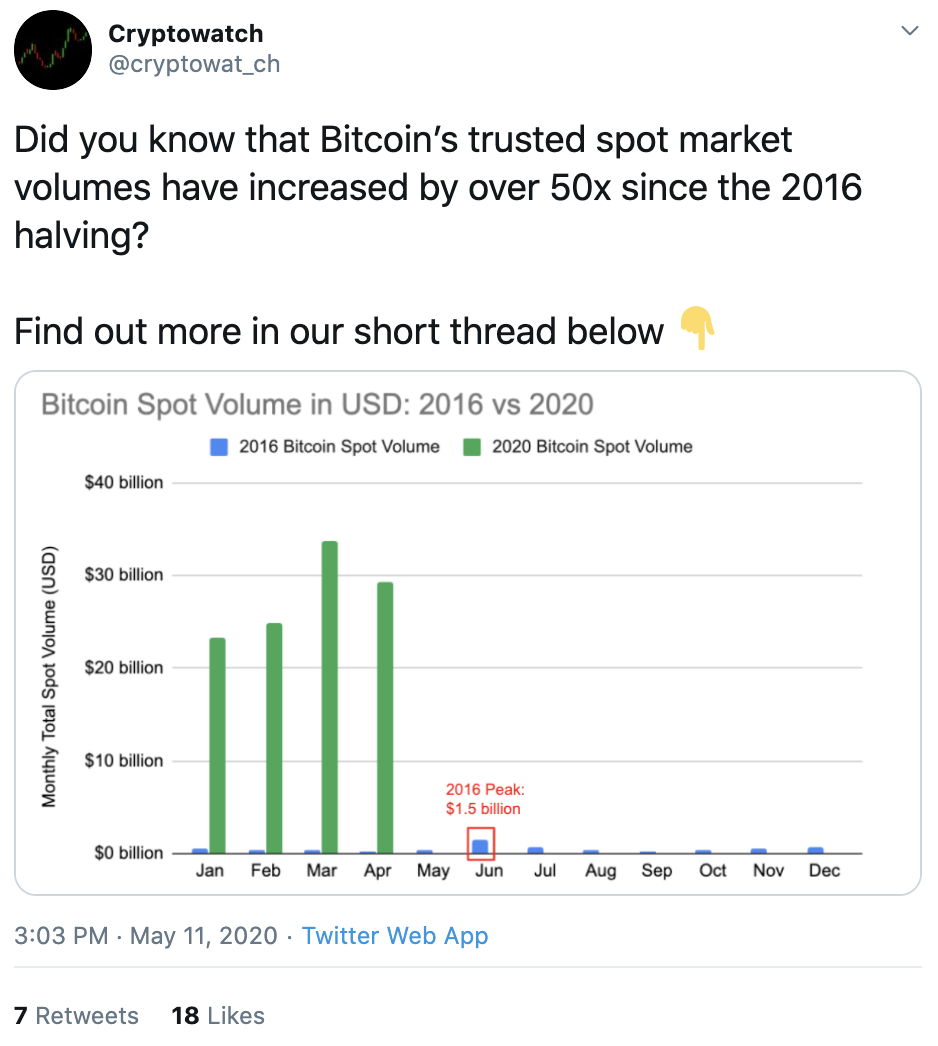This screenshot has height=1046, width=938.
Task: Open the Cryptowatch display name
Action: coord(185,33)
